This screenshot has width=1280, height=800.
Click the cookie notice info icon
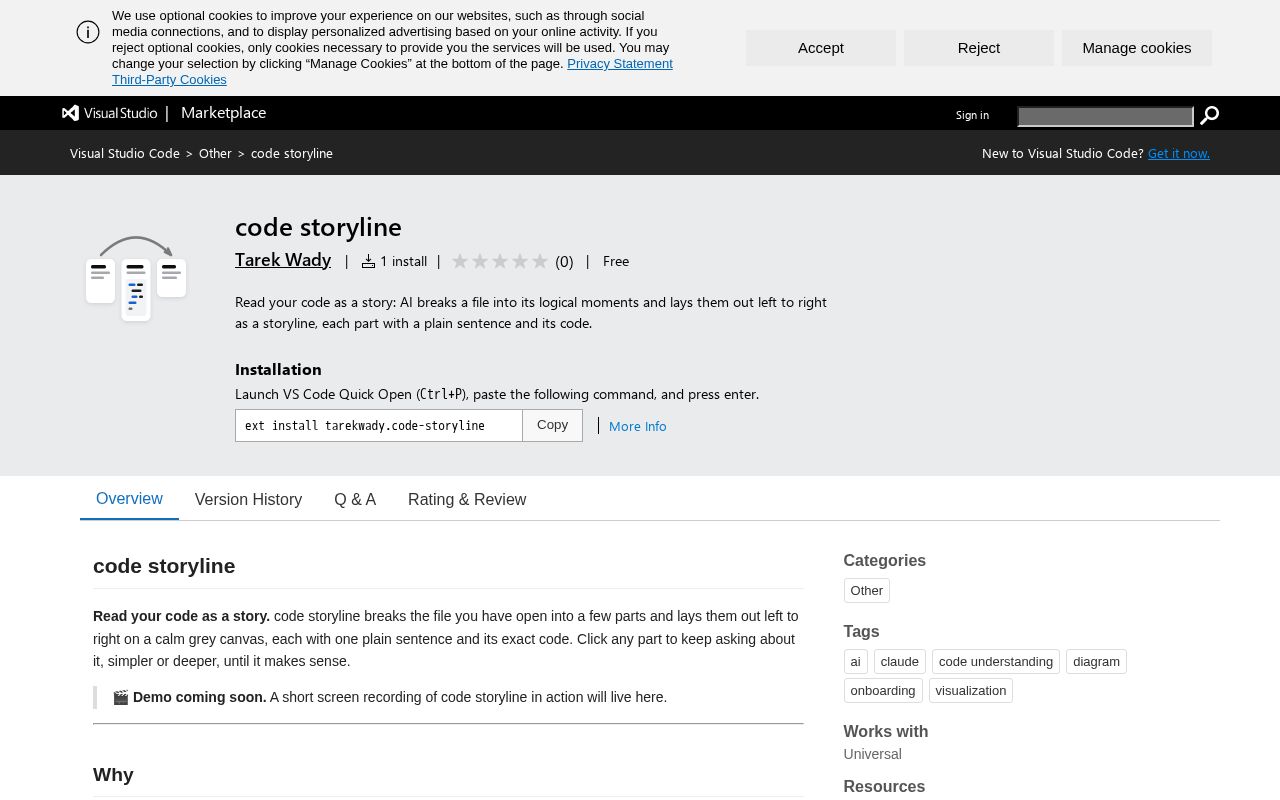pyautogui.click(x=88, y=32)
